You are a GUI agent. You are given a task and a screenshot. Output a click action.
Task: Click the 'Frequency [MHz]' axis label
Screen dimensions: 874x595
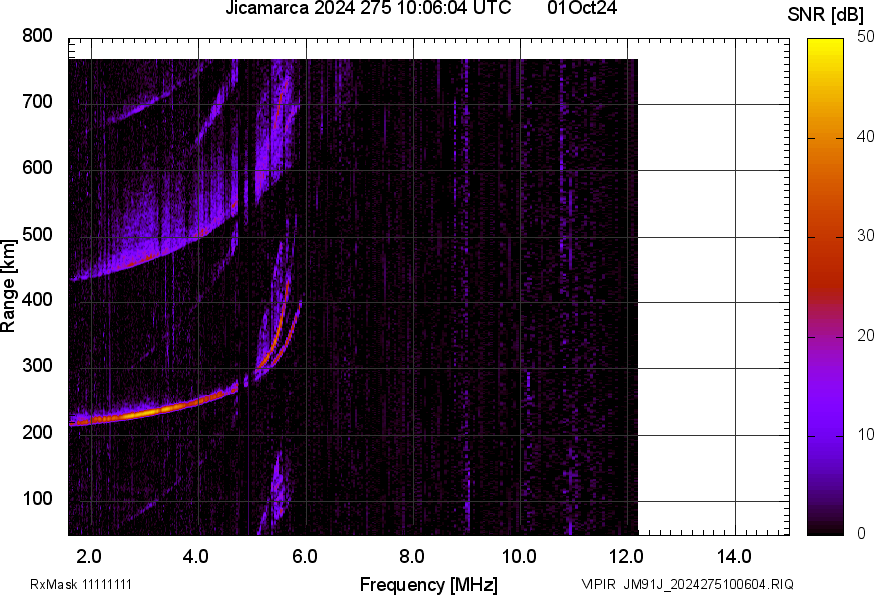[429, 585]
